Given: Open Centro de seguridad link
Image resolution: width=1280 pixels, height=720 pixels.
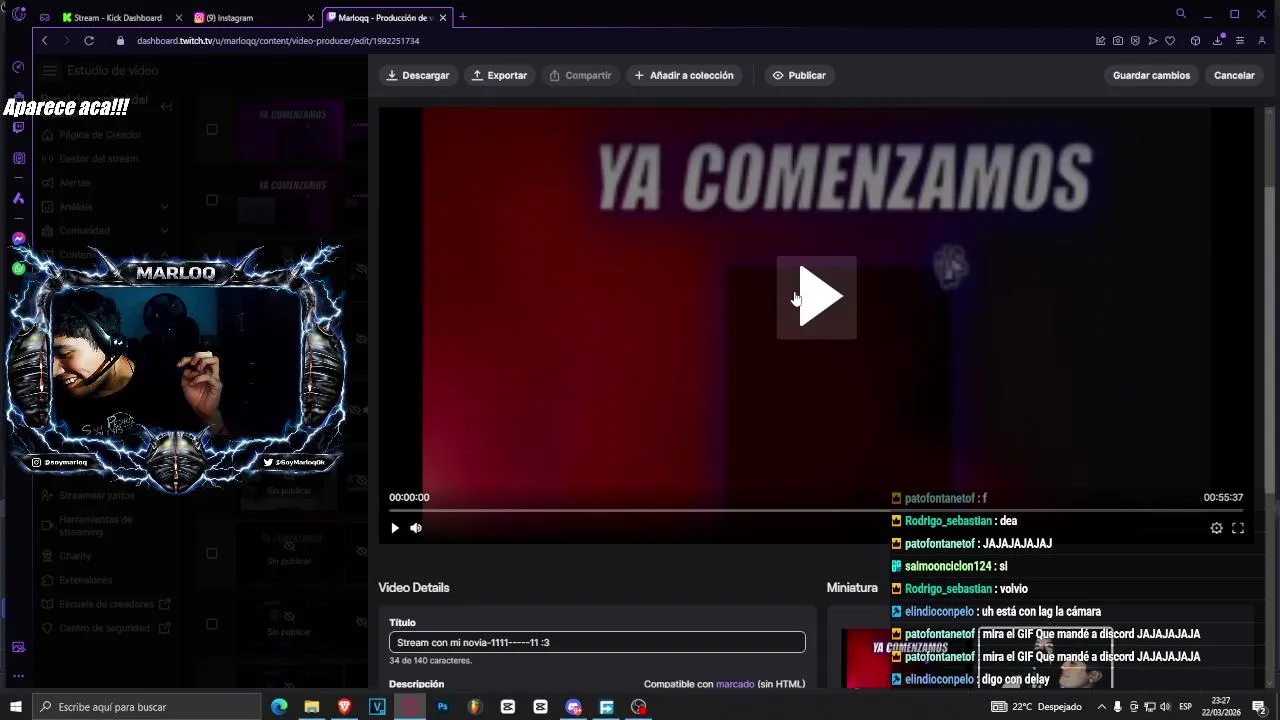Looking at the screenshot, I should [105, 628].
